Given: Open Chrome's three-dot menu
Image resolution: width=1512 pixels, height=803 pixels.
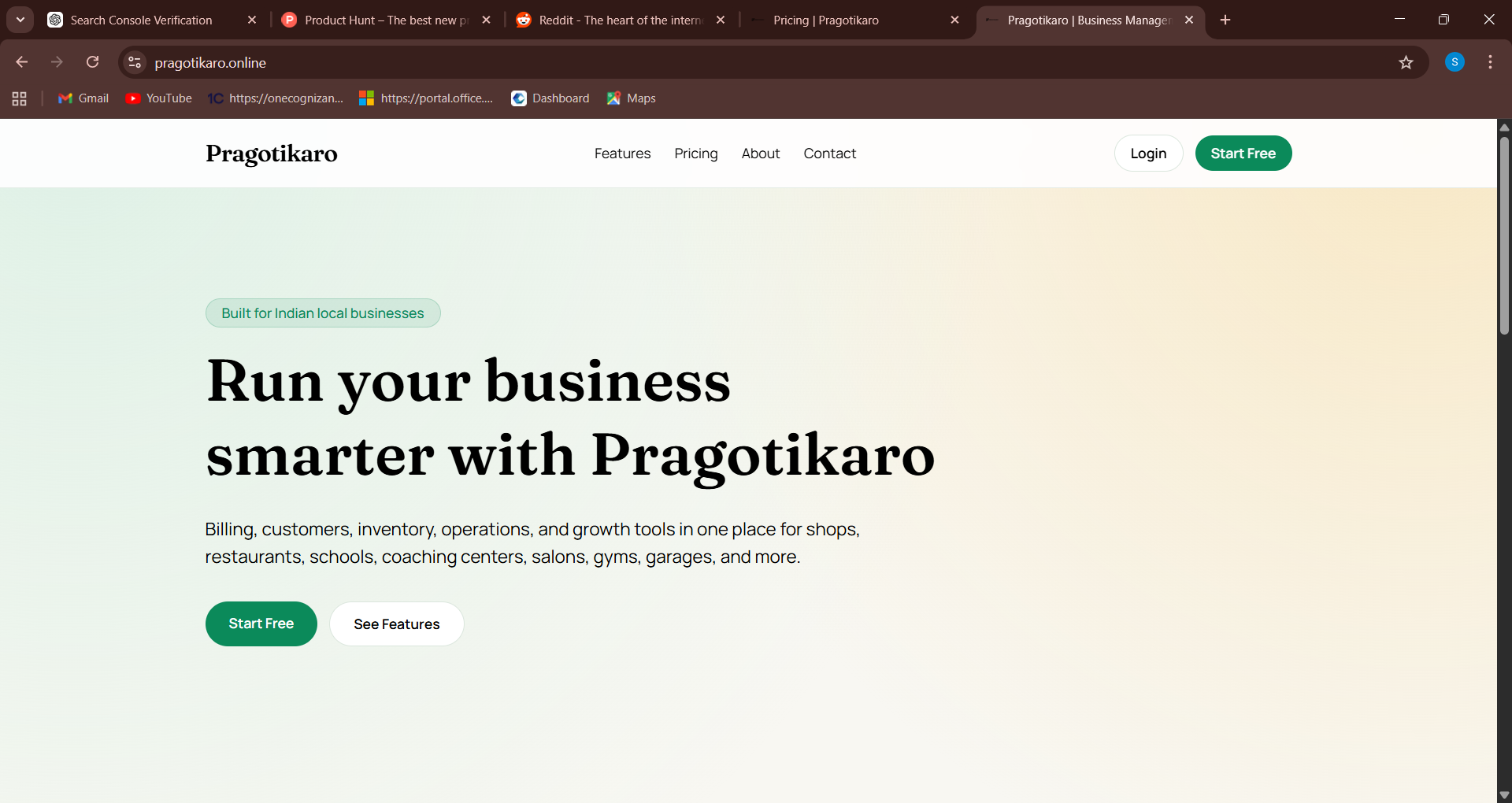Looking at the screenshot, I should pyautogui.click(x=1490, y=62).
